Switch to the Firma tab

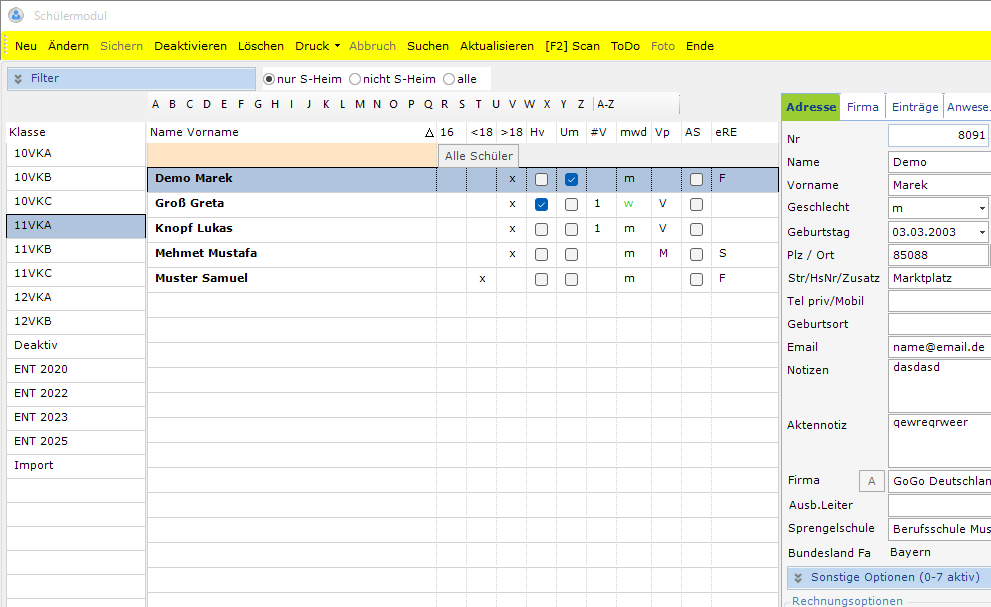coord(862,107)
